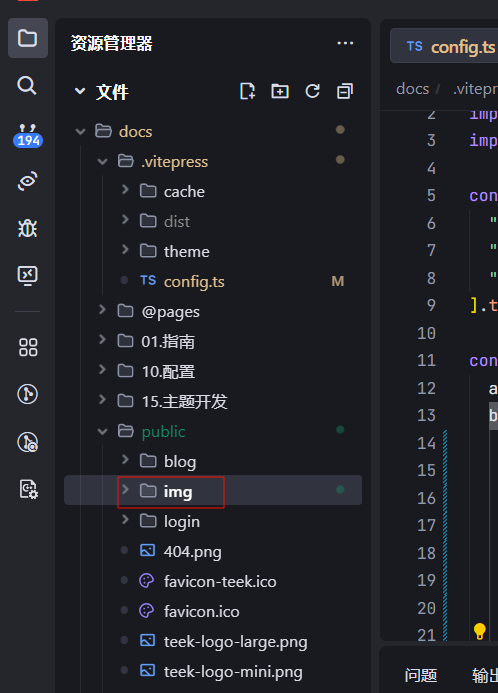Image resolution: width=498 pixels, height=693 pixels.
Task: Open the remote explorer monitor icon
Action: coord(27,276)
